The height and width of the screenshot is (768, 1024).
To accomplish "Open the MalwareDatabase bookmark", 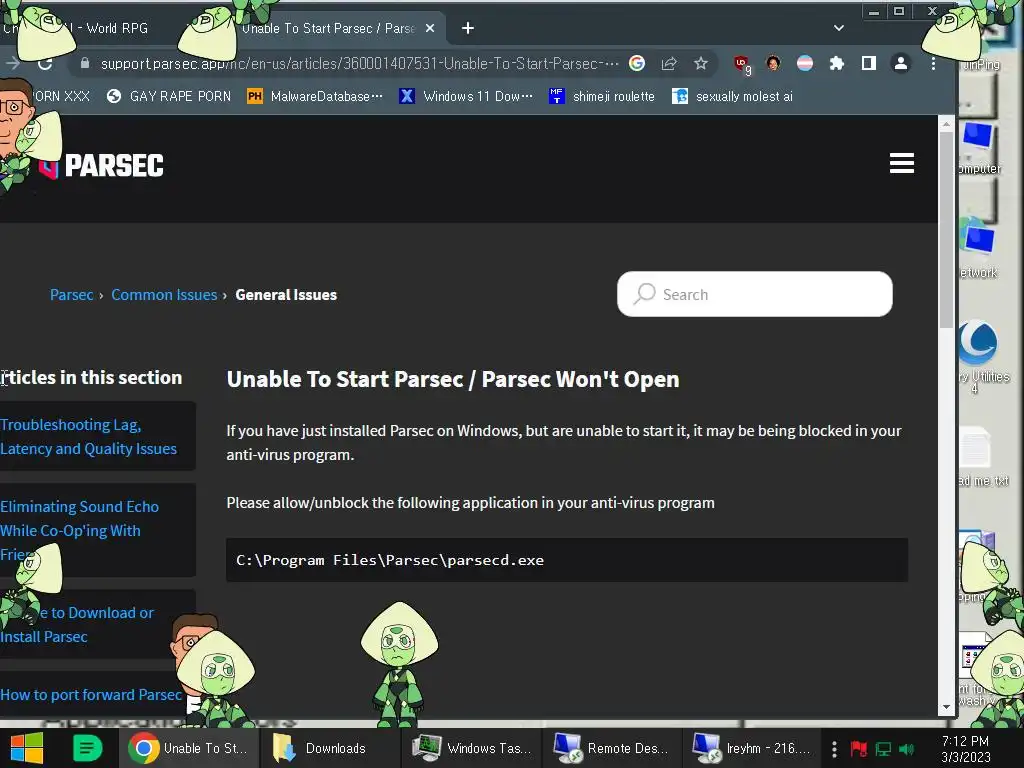I will pyautogui.click(x=315, y=97).
